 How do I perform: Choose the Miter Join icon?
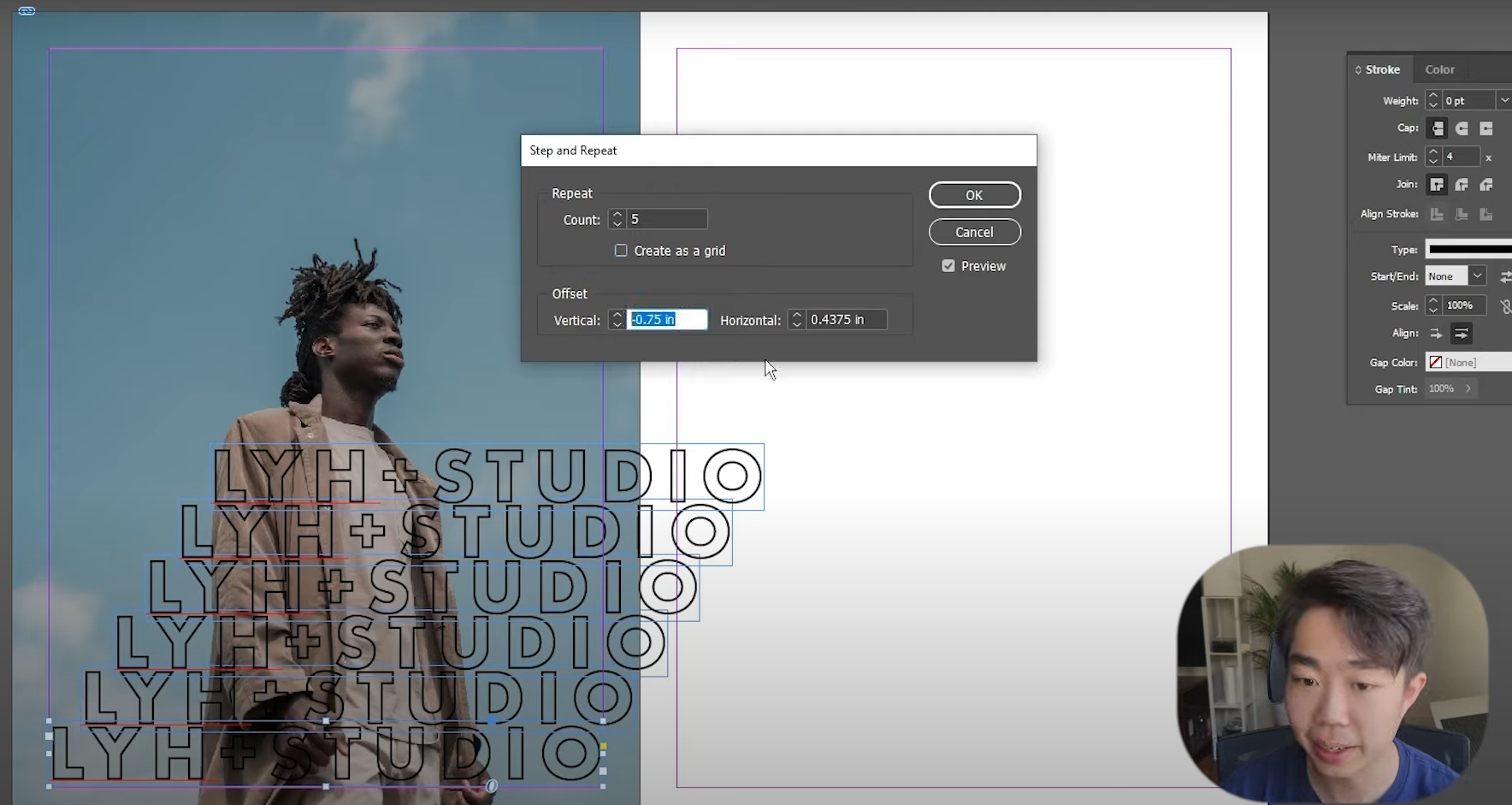(x=1438, y=184)
